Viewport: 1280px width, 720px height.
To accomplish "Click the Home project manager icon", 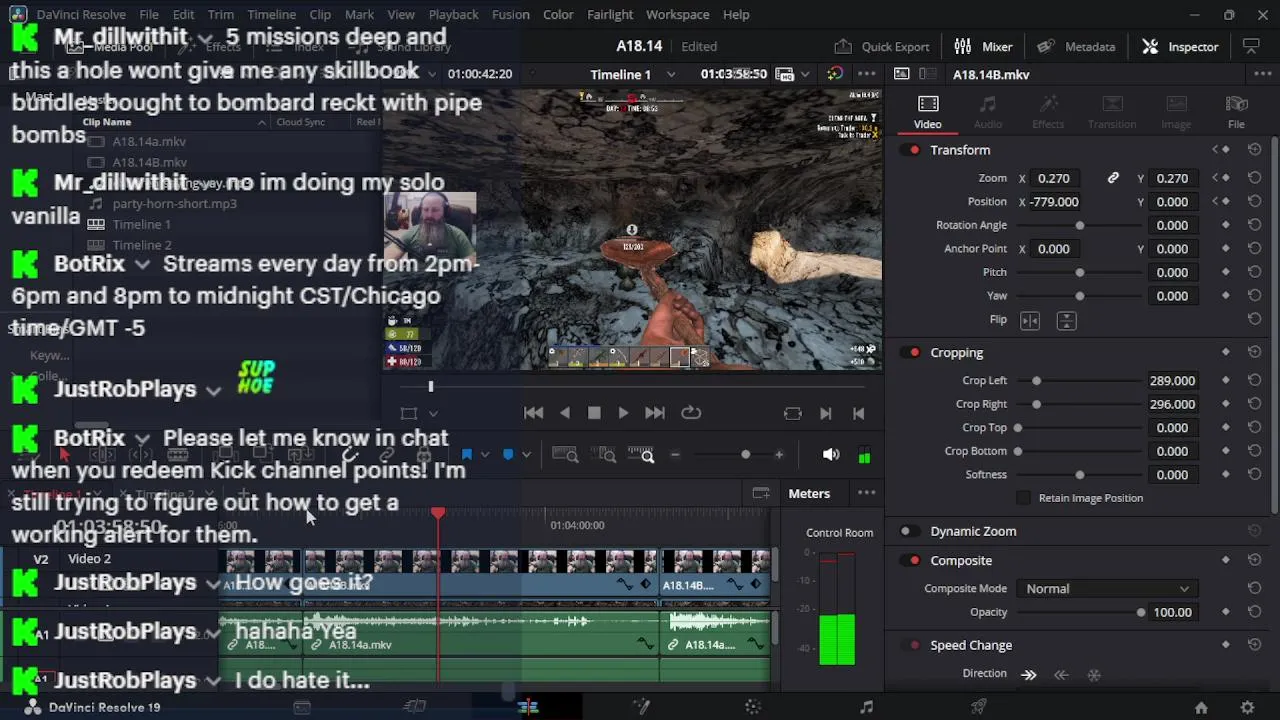I will (1201, 707).
